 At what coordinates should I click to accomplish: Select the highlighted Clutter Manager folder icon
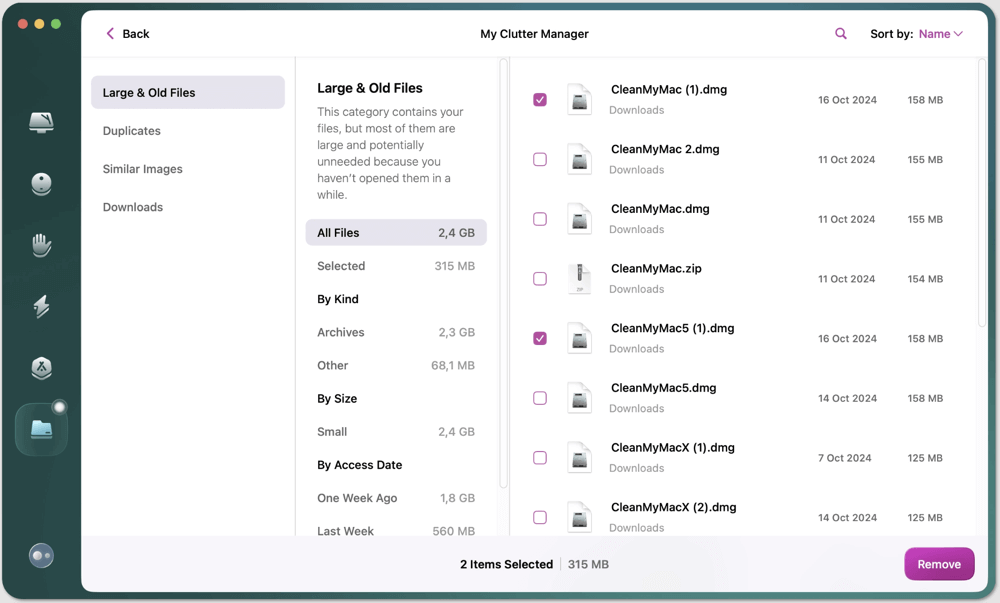40,428
